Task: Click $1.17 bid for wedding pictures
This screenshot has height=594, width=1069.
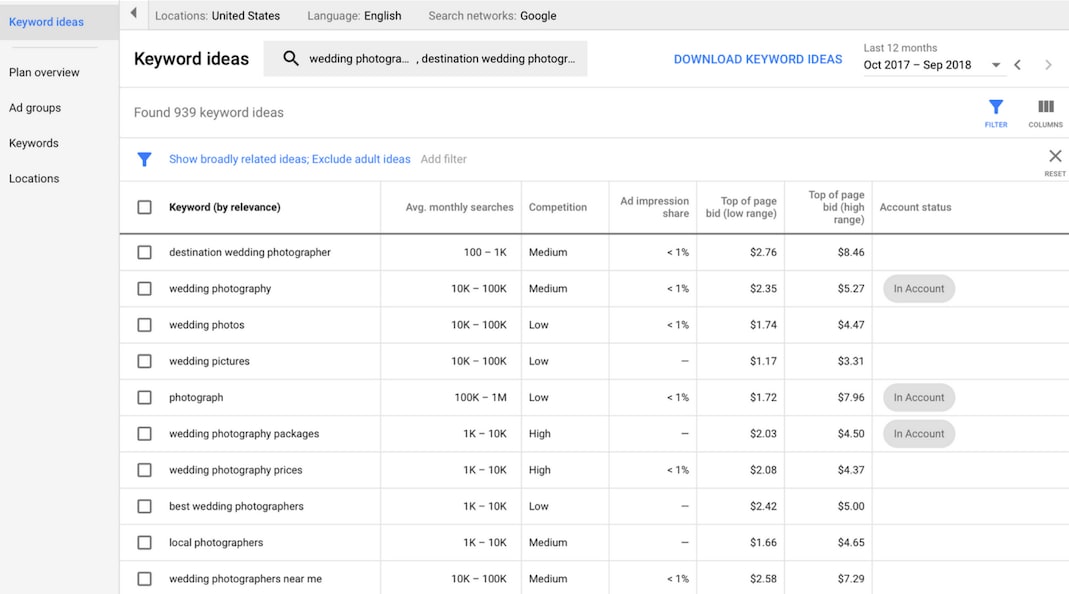Action: pos(763,361)
